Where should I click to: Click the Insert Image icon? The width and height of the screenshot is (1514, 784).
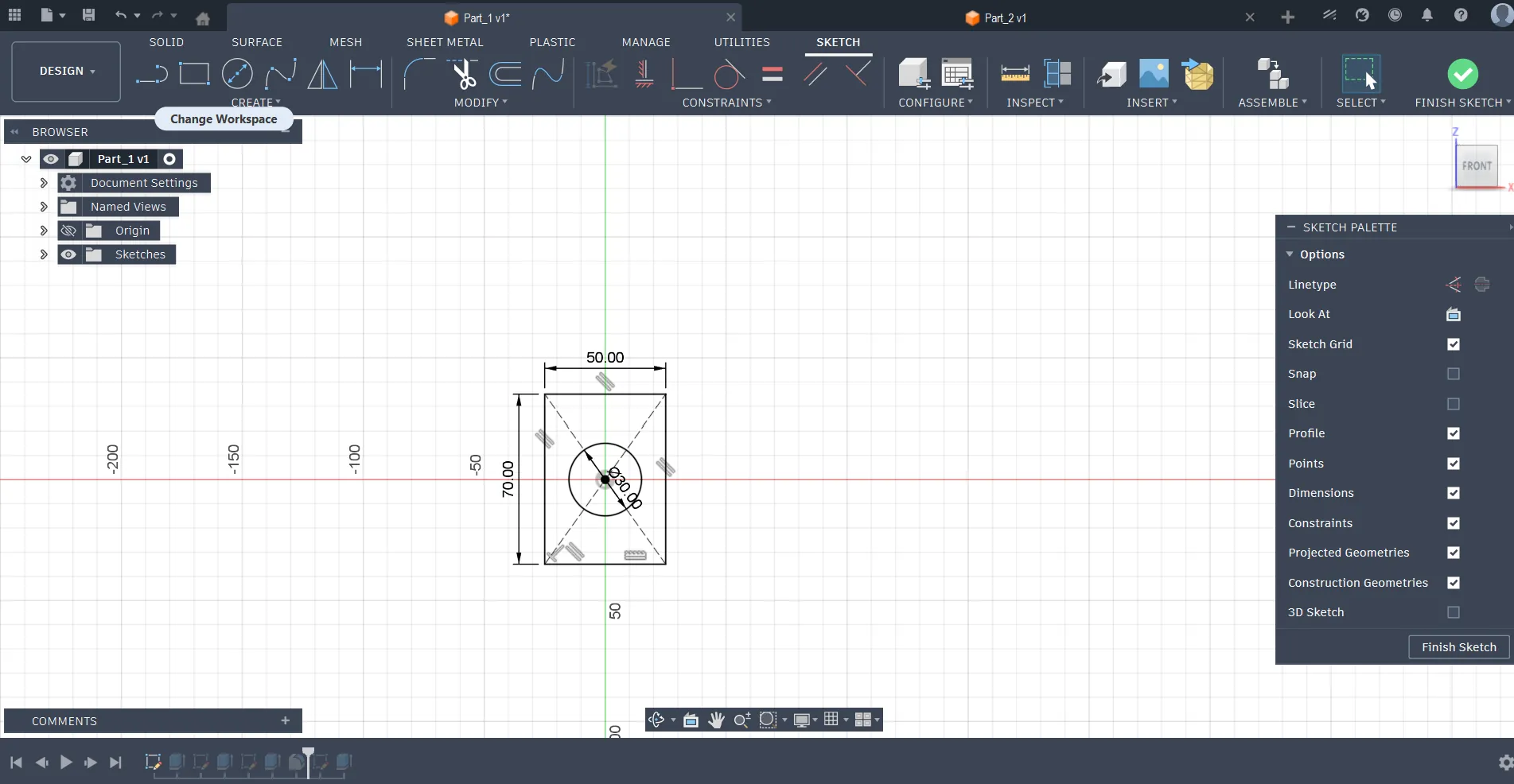1154,74
